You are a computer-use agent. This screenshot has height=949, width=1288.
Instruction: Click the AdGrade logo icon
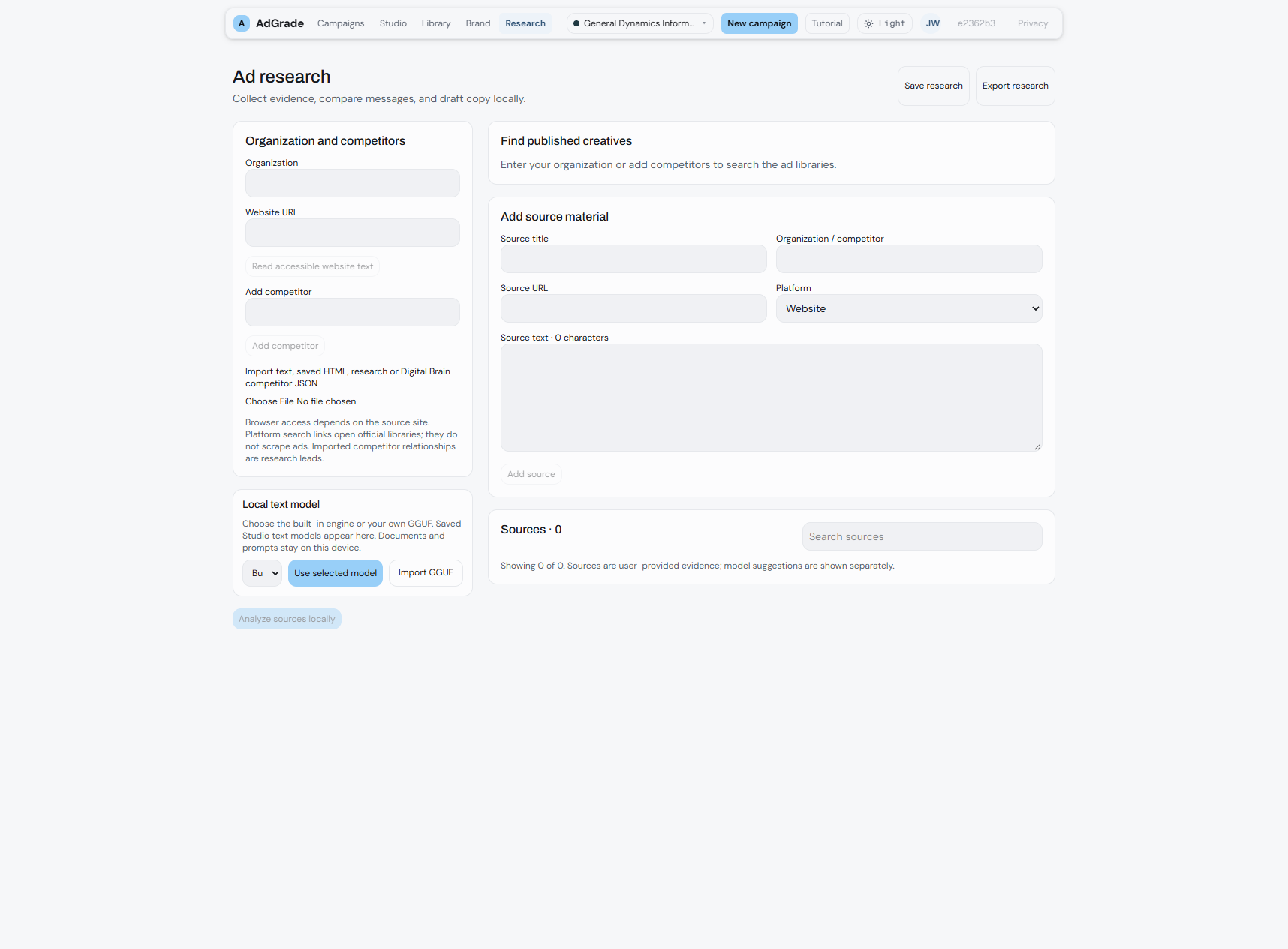[x=242, y=23]
